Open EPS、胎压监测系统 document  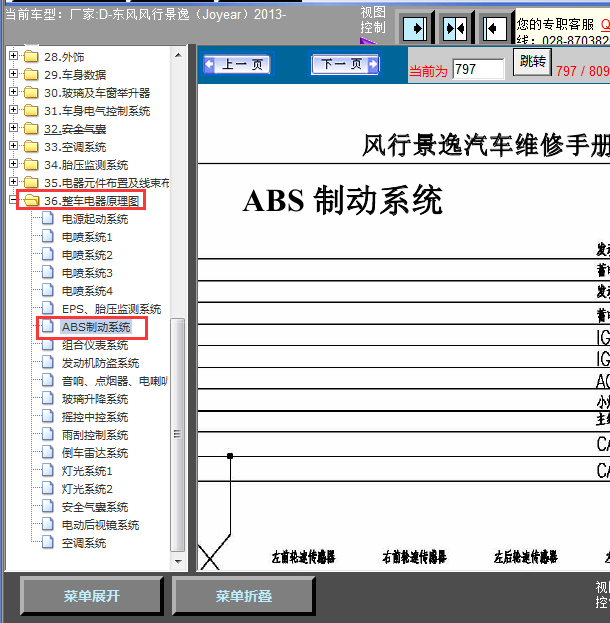[x=112, y=309]
